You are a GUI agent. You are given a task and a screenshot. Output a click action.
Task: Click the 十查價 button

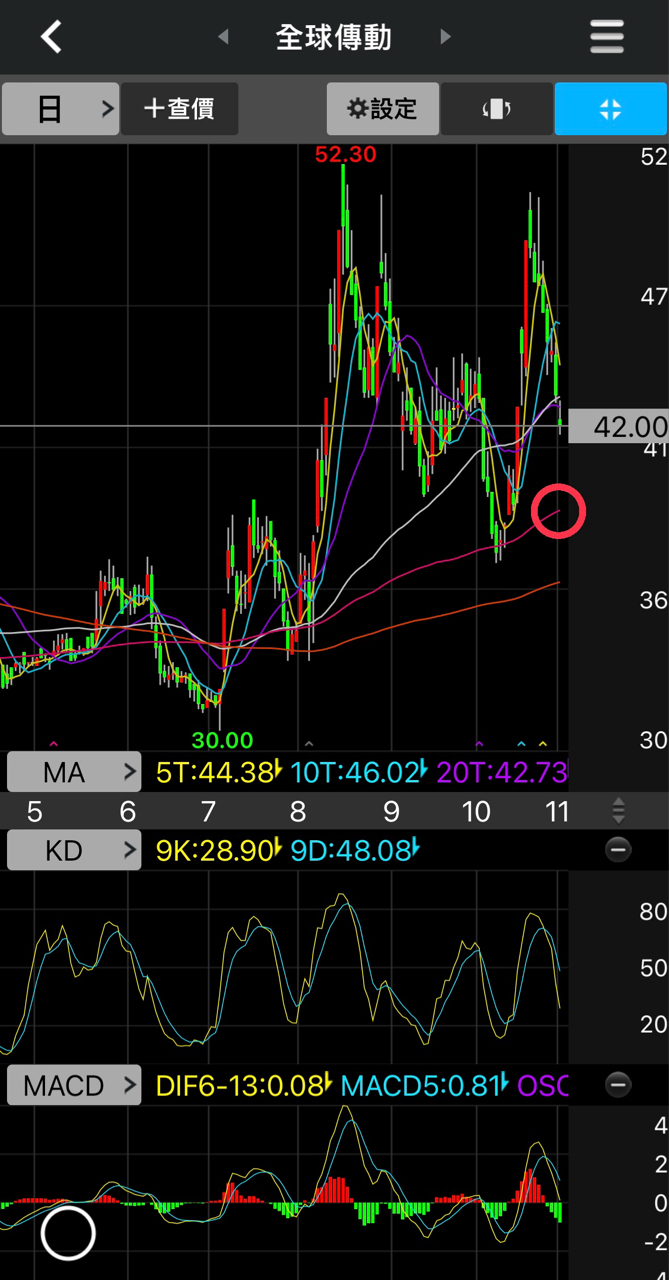point(180,109)
